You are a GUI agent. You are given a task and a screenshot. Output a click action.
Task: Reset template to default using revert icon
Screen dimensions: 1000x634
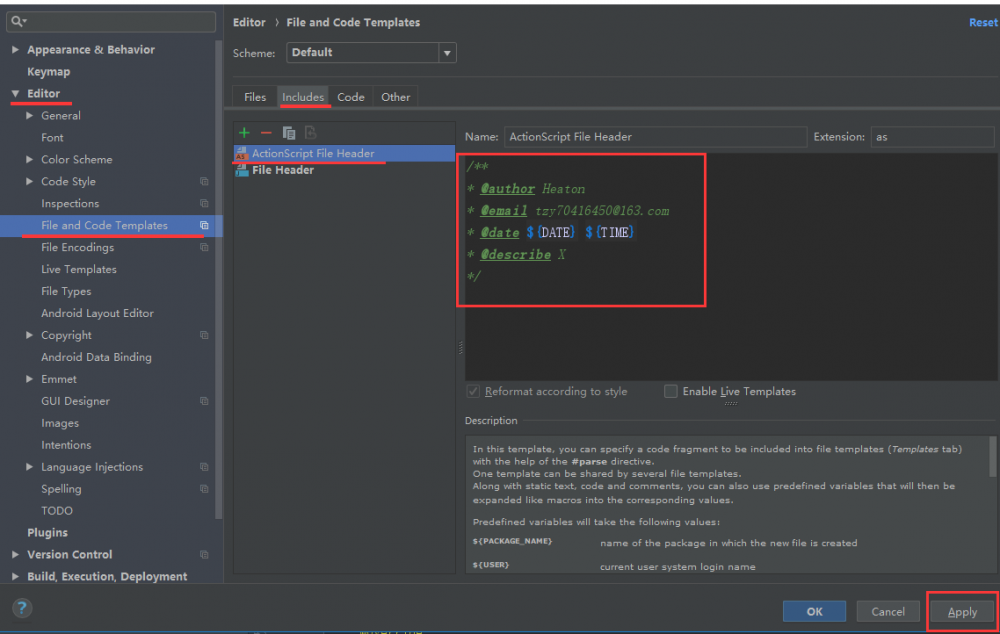(x=309, y=132)
